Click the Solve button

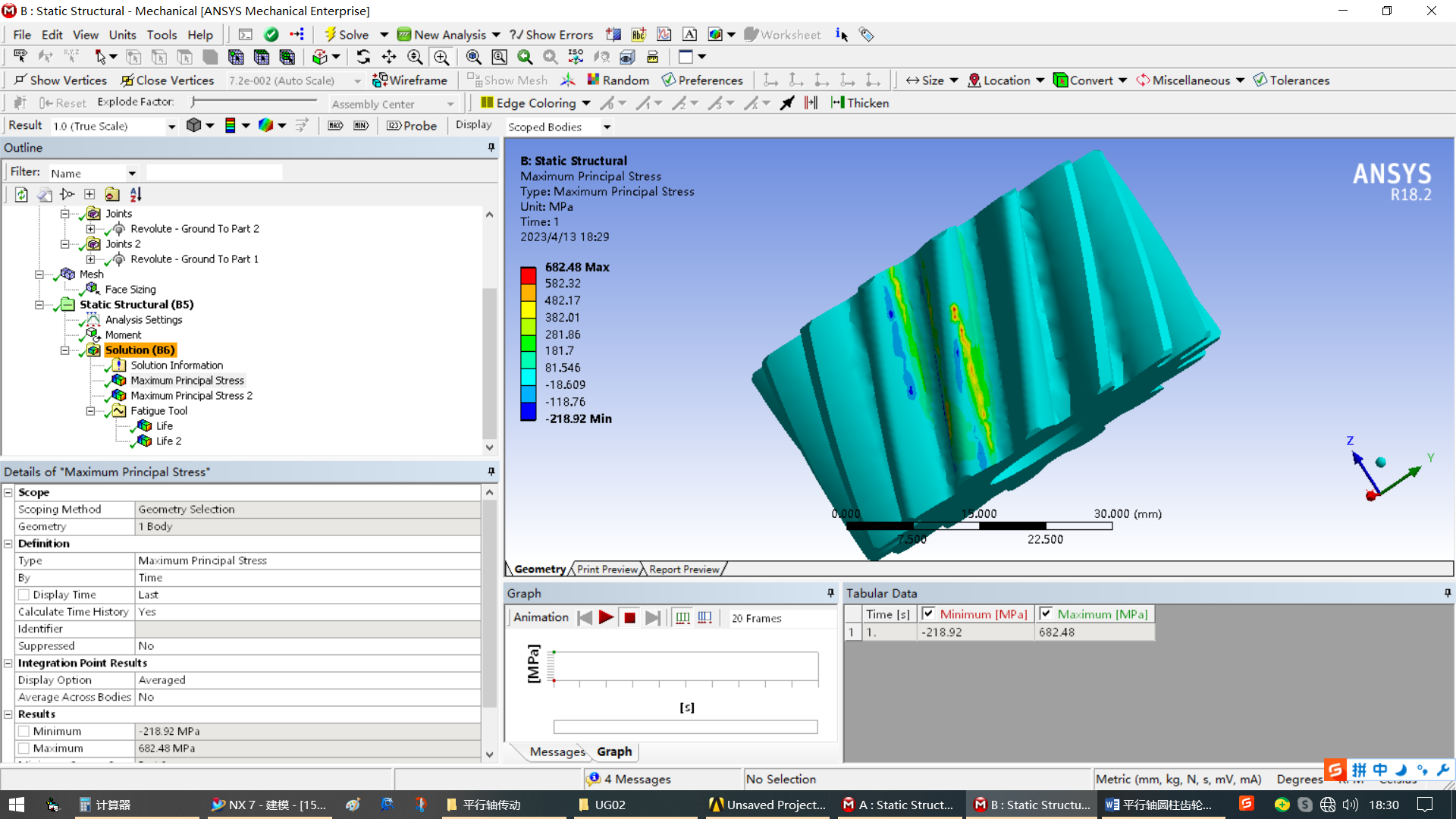coord(347,35)
